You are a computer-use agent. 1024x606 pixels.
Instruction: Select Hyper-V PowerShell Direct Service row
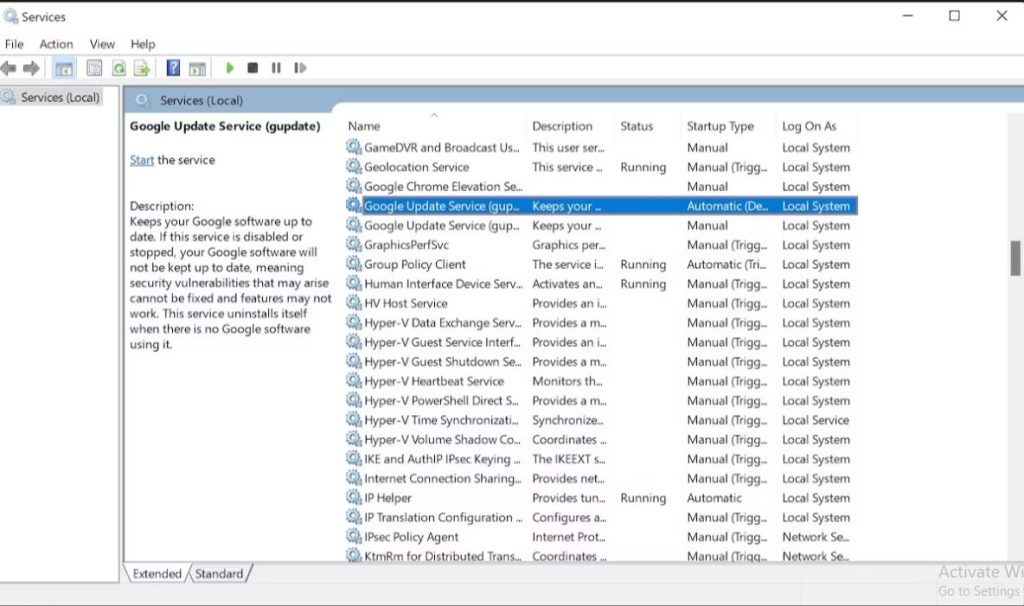click(601, 401)
